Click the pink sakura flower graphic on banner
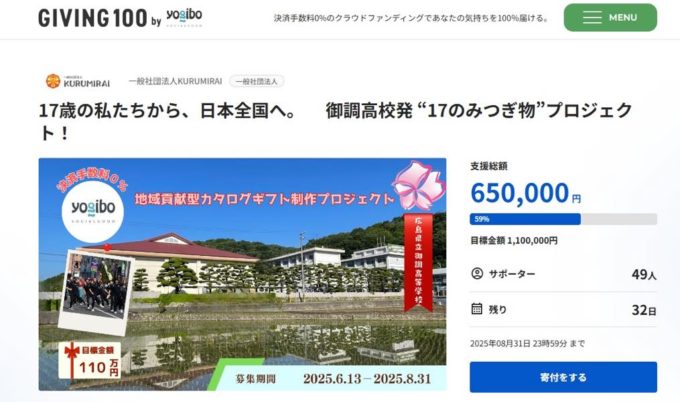The image size is (680, 402). click(418, 185)
